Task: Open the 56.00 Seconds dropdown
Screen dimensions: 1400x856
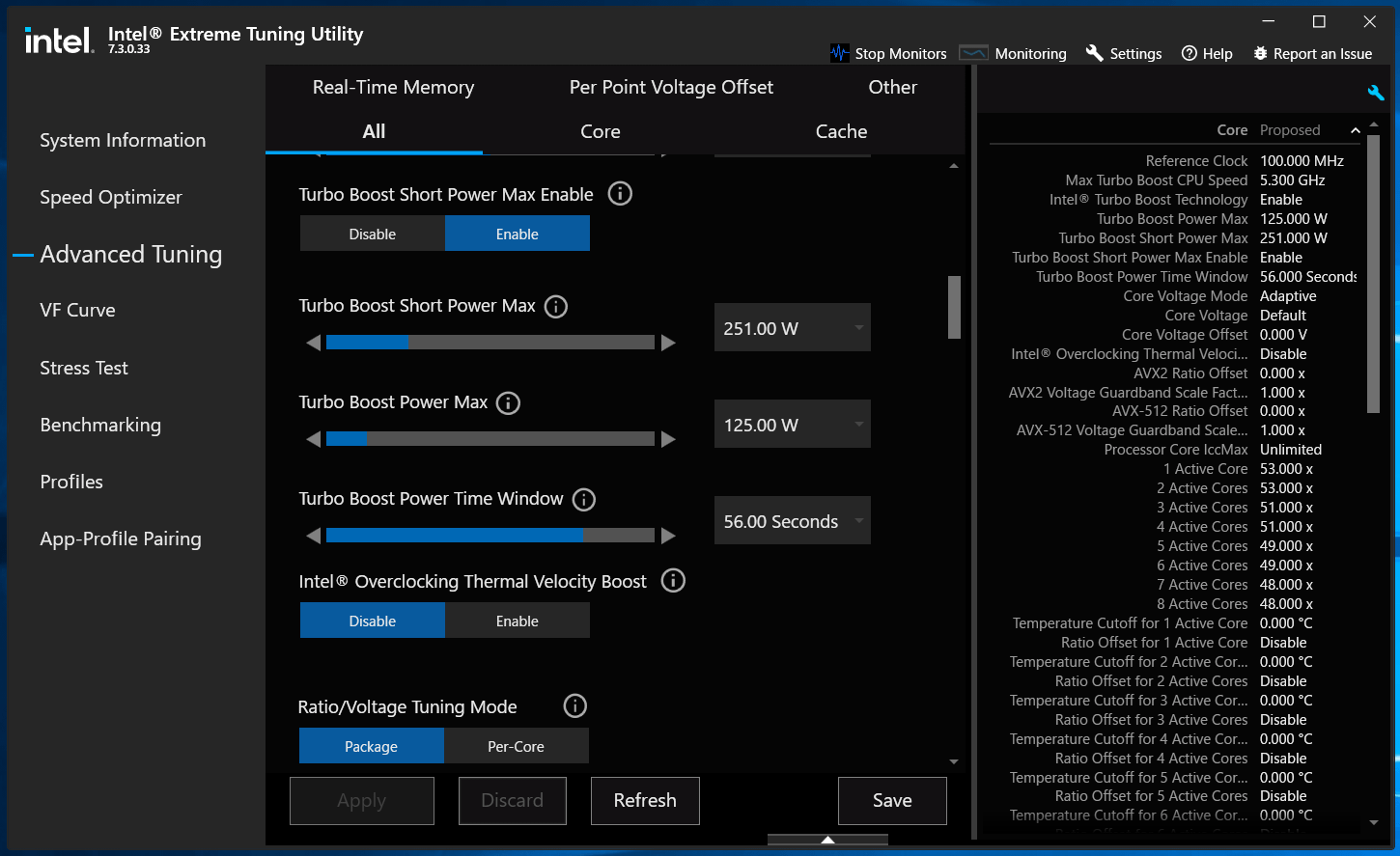Action: coord(793,521)
